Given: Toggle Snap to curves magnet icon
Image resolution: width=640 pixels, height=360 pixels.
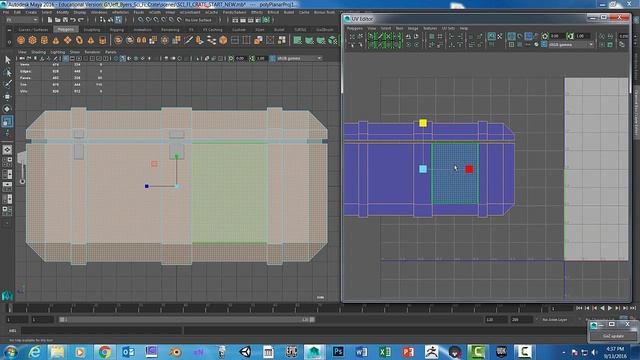Looking at the screenshot, I should (148, 20).
